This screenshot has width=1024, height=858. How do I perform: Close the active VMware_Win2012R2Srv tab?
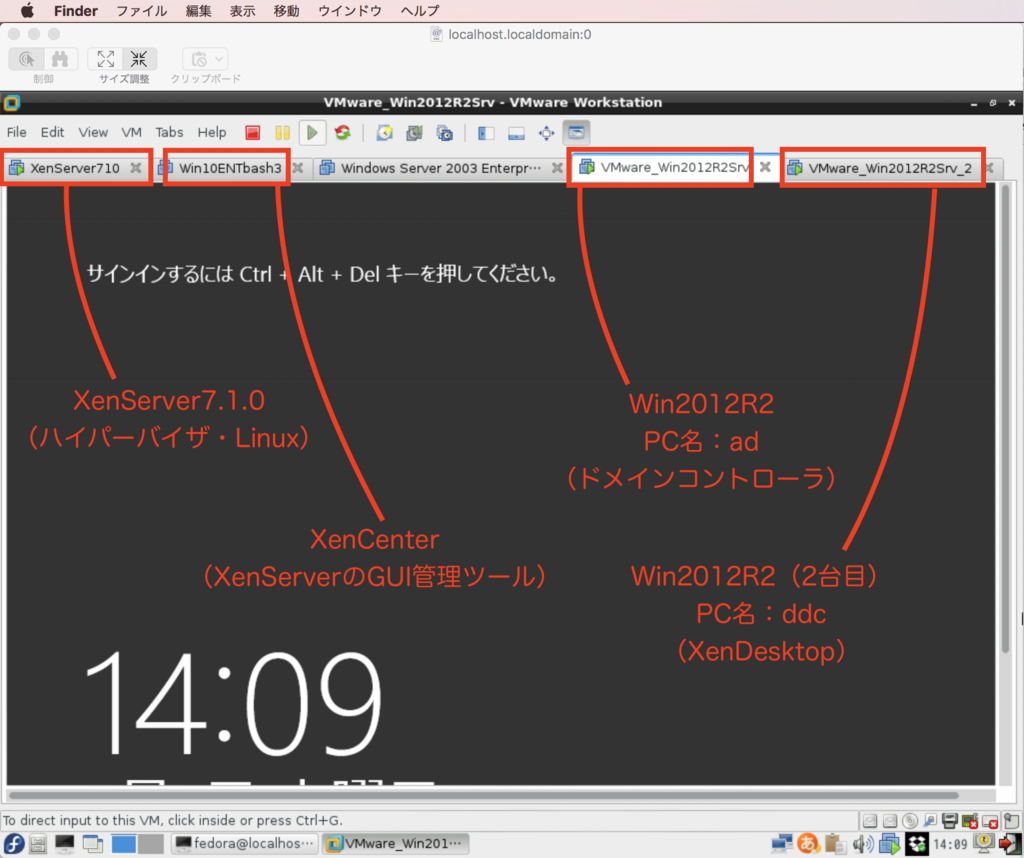pos(765,167)
